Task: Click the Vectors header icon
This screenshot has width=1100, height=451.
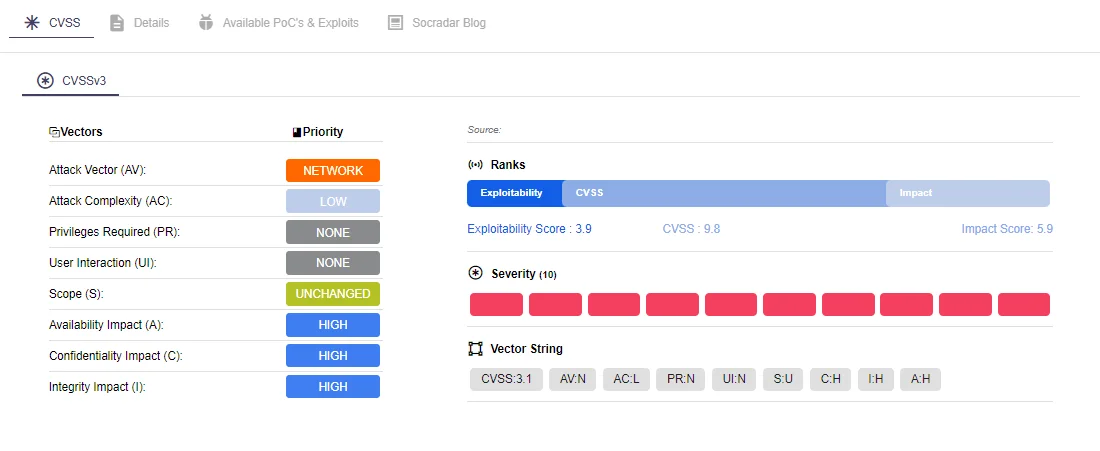Action: point(54,132)
